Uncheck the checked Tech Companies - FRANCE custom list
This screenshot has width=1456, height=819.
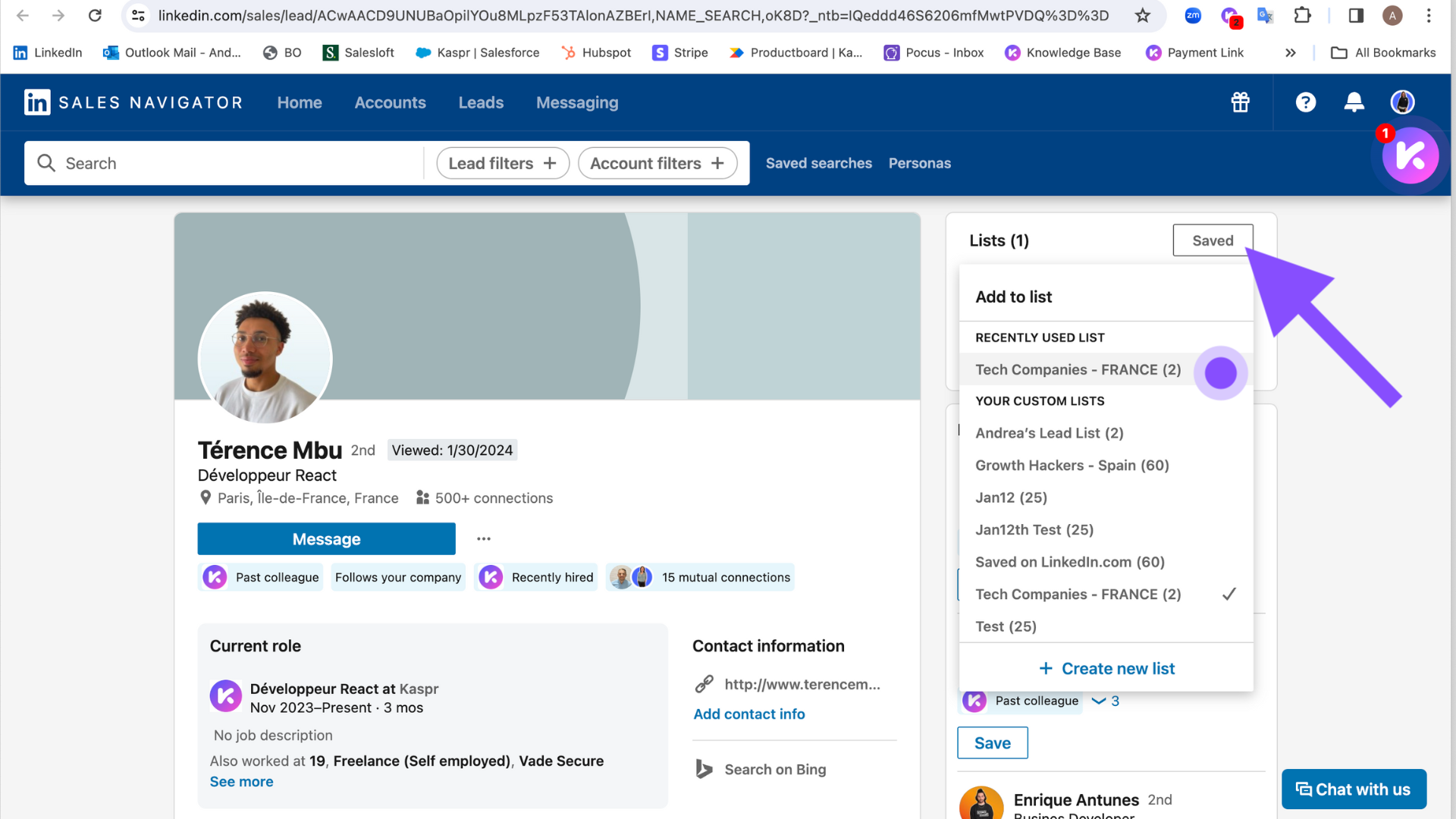1106,595
